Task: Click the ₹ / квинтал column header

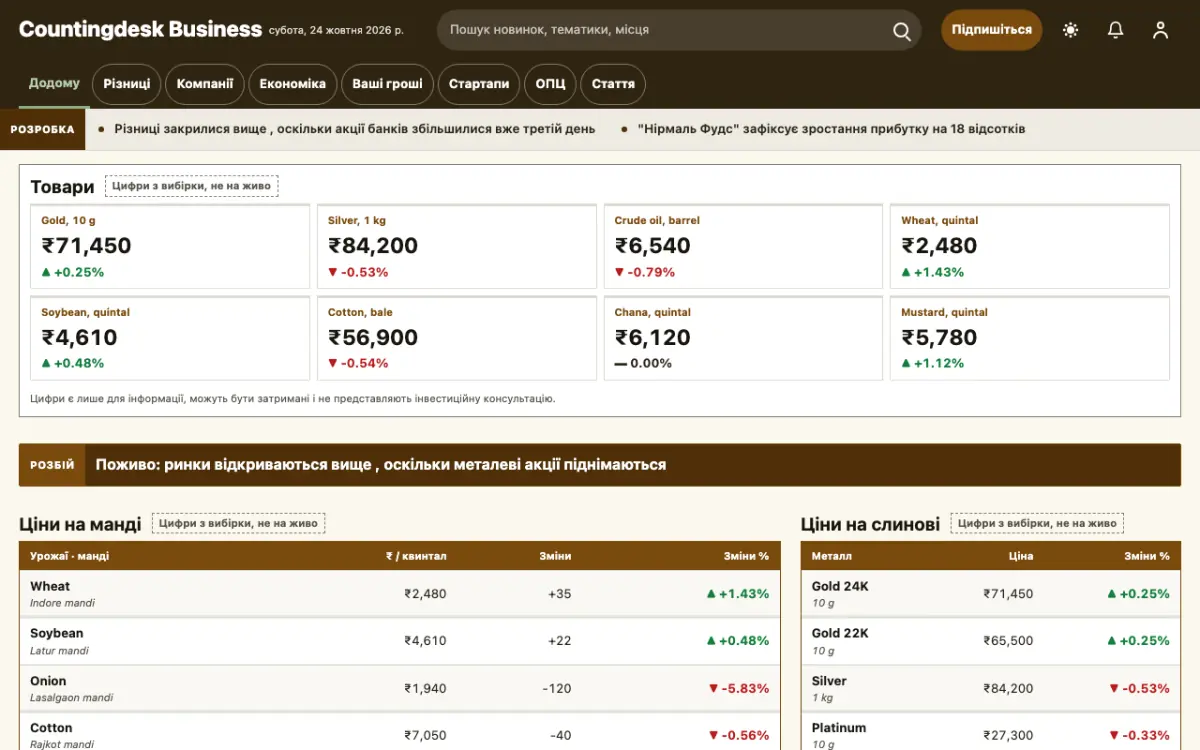Action: point(416,556)
